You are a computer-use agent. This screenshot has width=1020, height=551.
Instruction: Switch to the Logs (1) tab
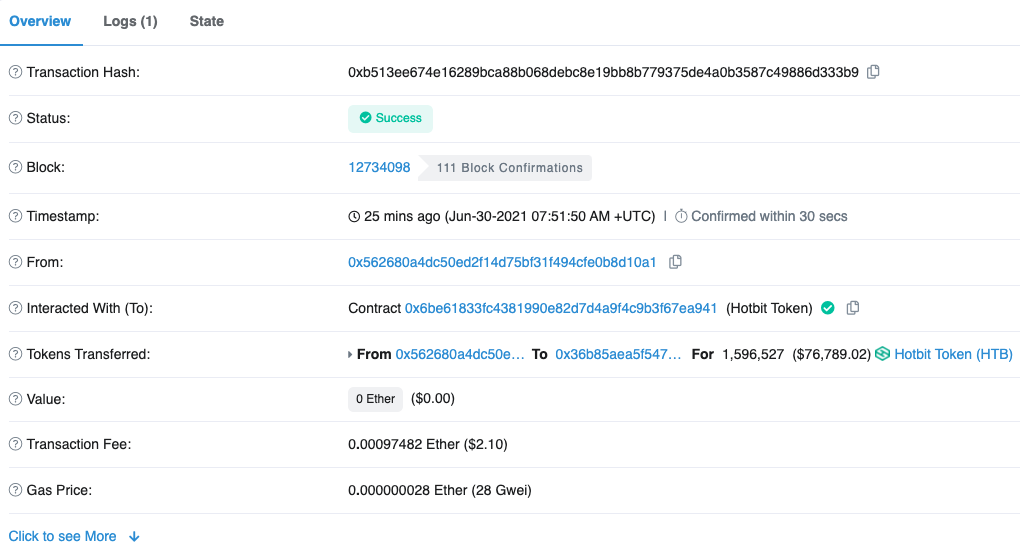tap(130, 21)
